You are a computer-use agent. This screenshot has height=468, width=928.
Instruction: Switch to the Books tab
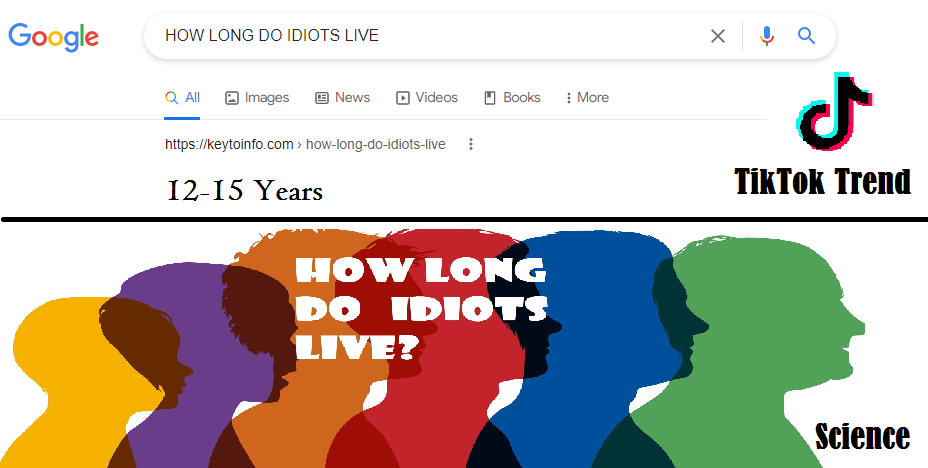(x=512, y=98)
